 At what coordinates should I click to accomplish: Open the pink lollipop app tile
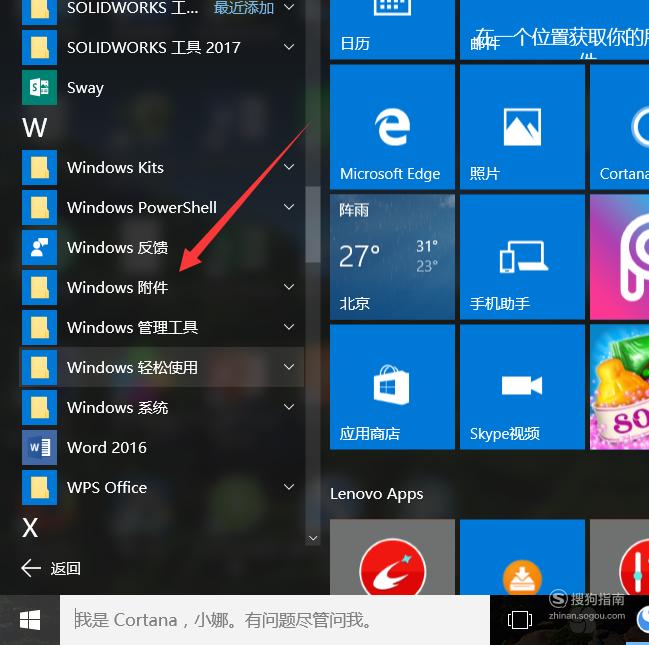click(x=620, y=257)
